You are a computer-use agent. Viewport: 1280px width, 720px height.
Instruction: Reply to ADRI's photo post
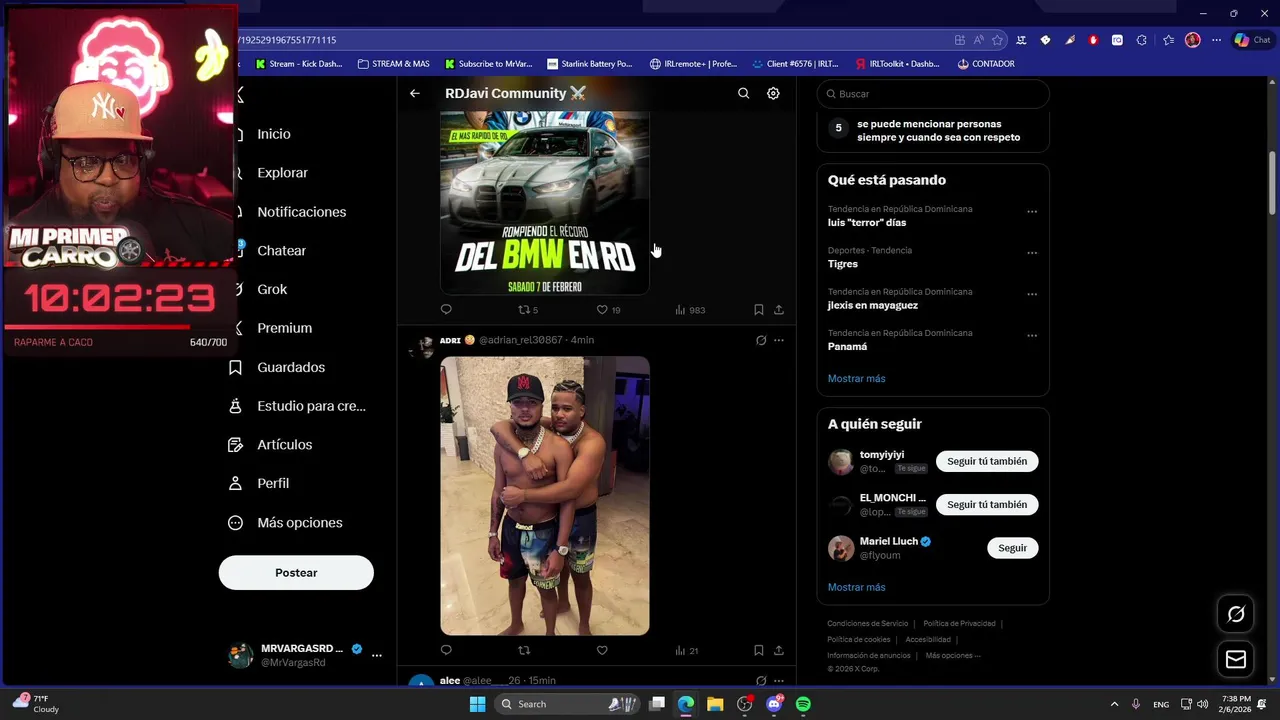tap(446, 650)
